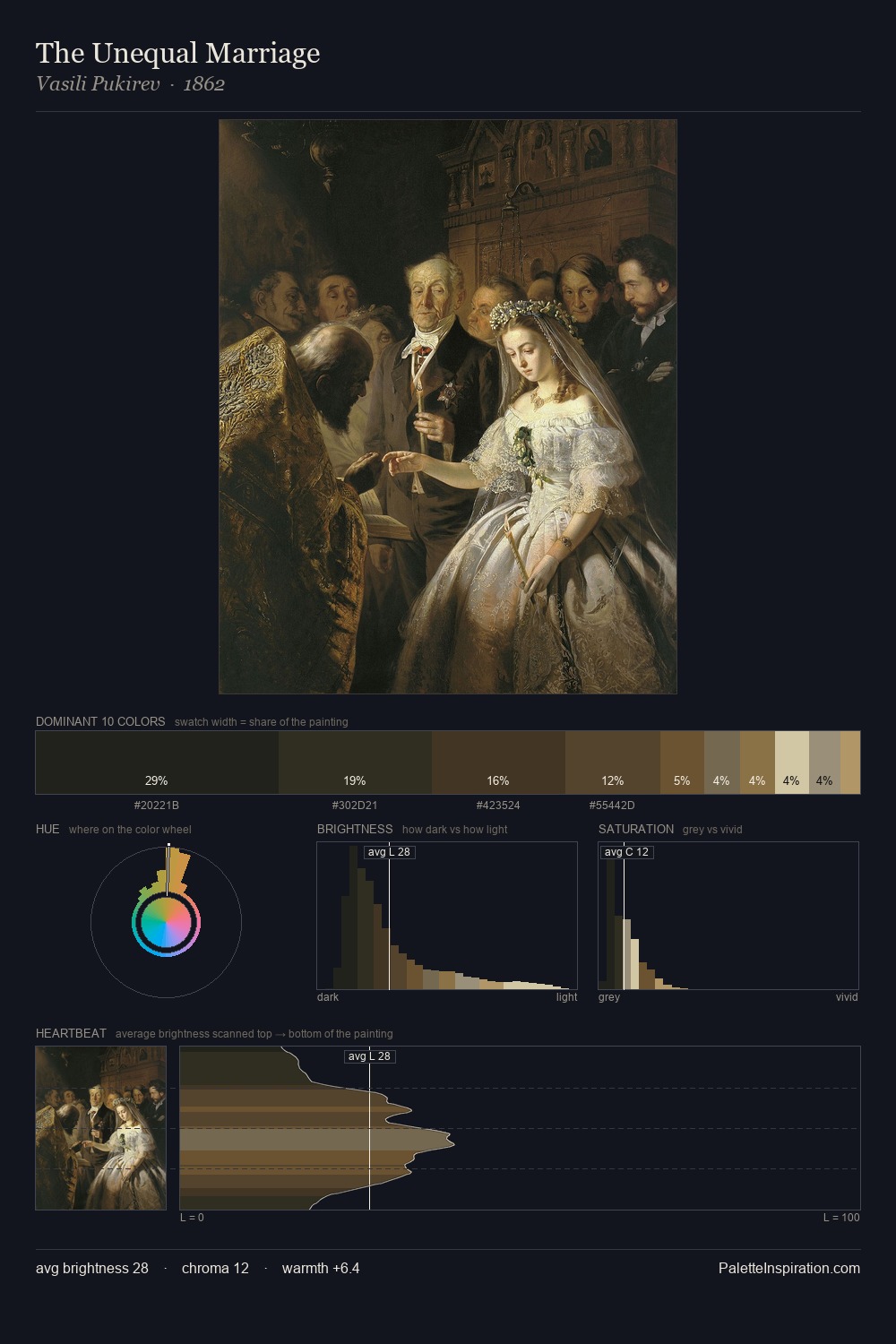Click the 'vivid' axis label
The image size is (896, 1344).
[847, 997]
